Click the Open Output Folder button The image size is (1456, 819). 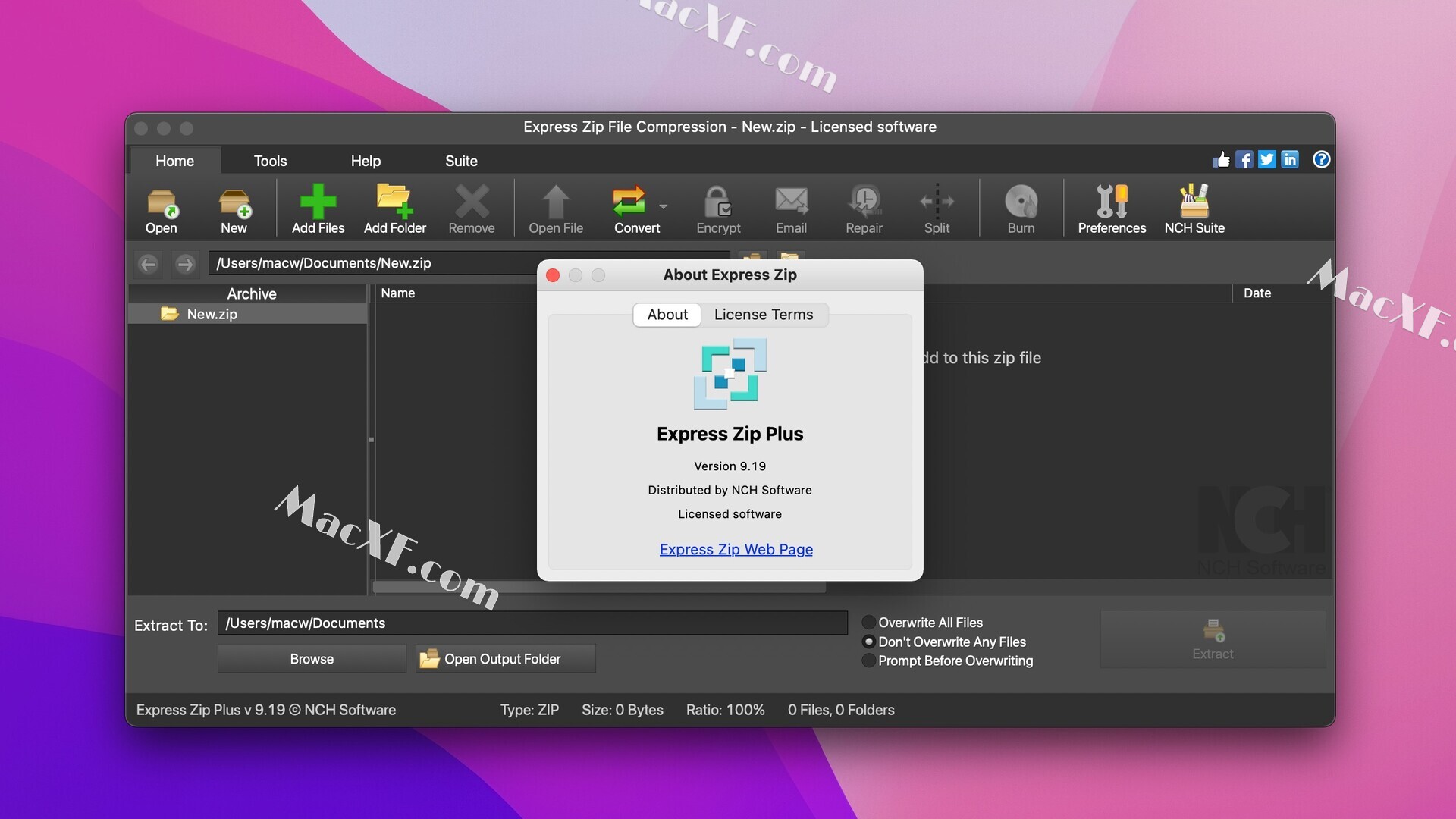506,659
